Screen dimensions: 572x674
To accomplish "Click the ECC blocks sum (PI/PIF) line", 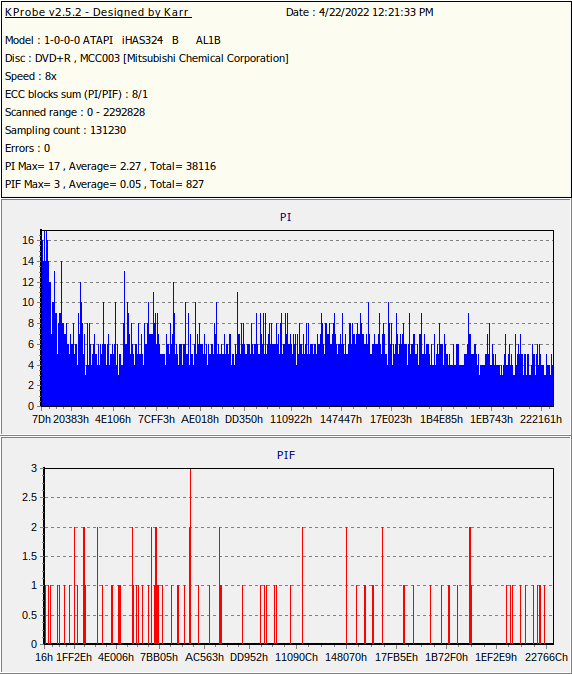I will (76, 94).
